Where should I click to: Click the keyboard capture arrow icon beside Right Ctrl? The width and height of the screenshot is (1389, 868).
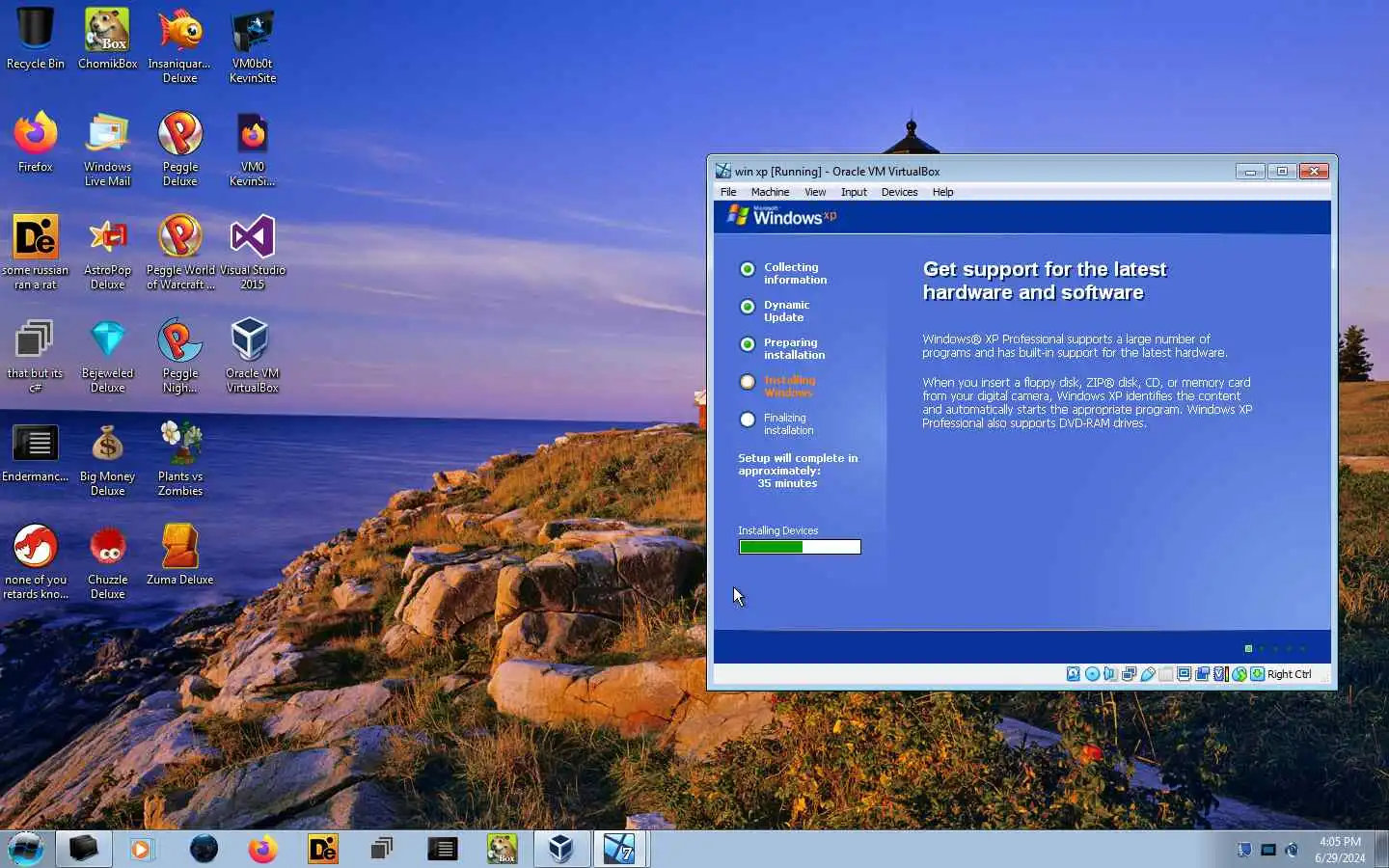tap(1258, 674)
